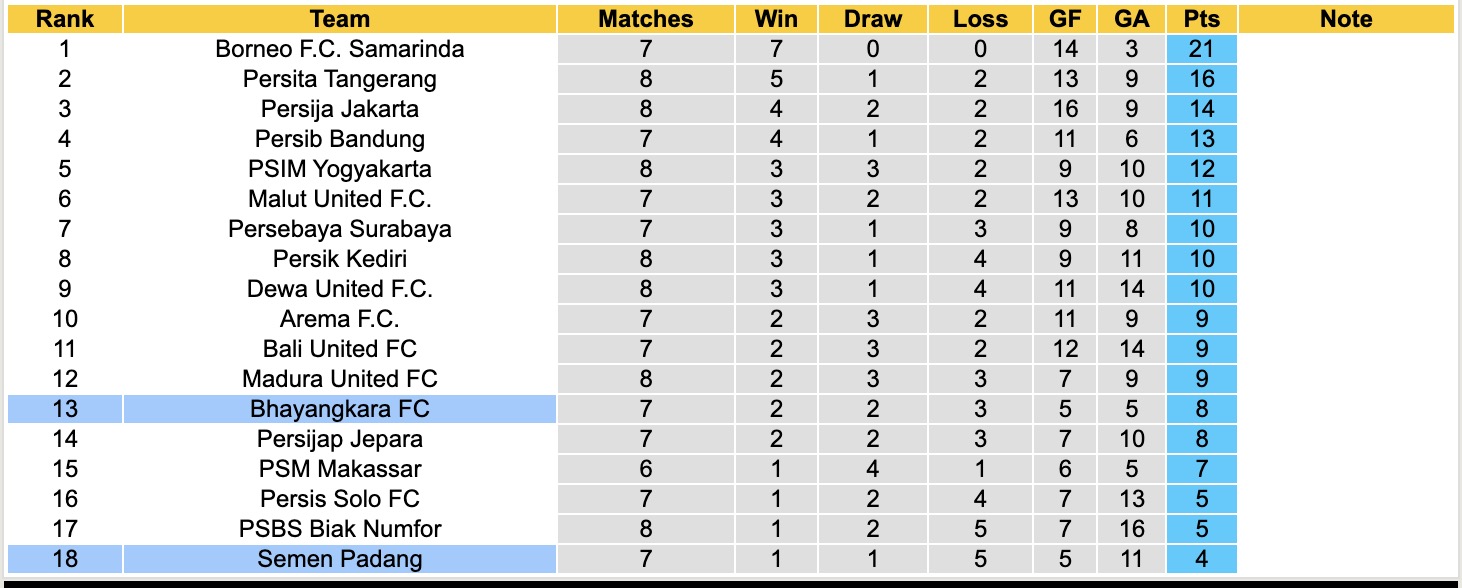The height and width of the screenshot is (588, 1462).
Task: Click the Team column header
Action: (x=340, y=19)
